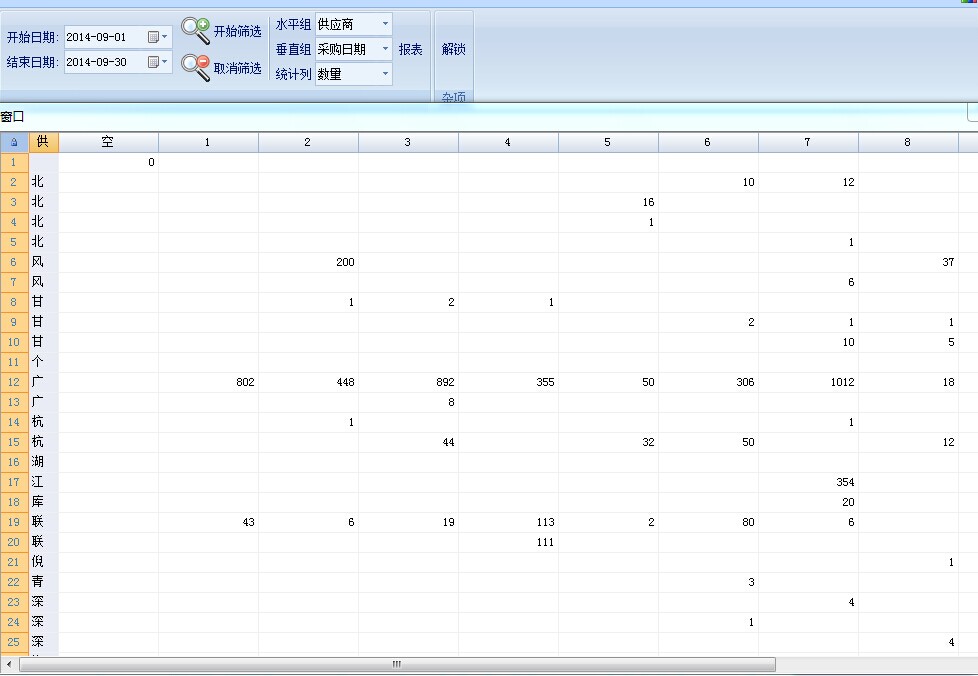
Task: Click the cell with value 1012
Action: coord(808,382)
